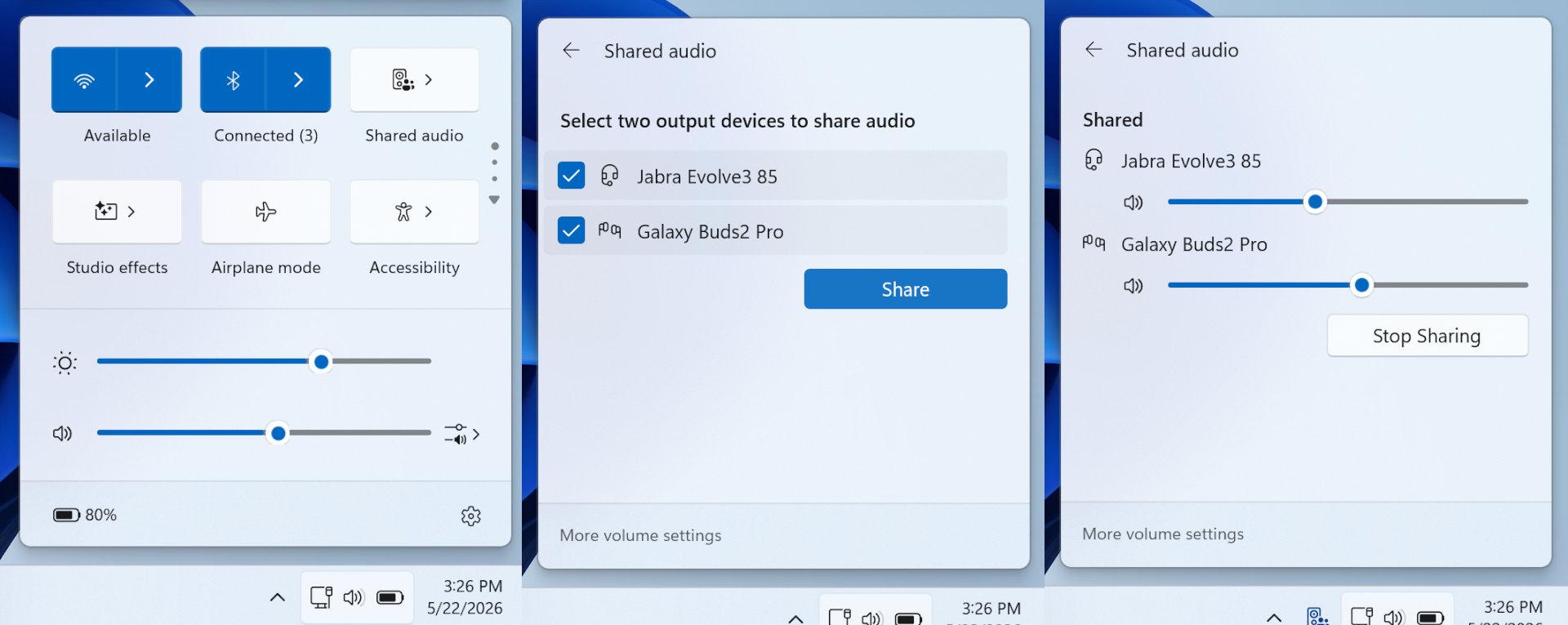Set brightness on the brightness slider

(x=264, y=361)
